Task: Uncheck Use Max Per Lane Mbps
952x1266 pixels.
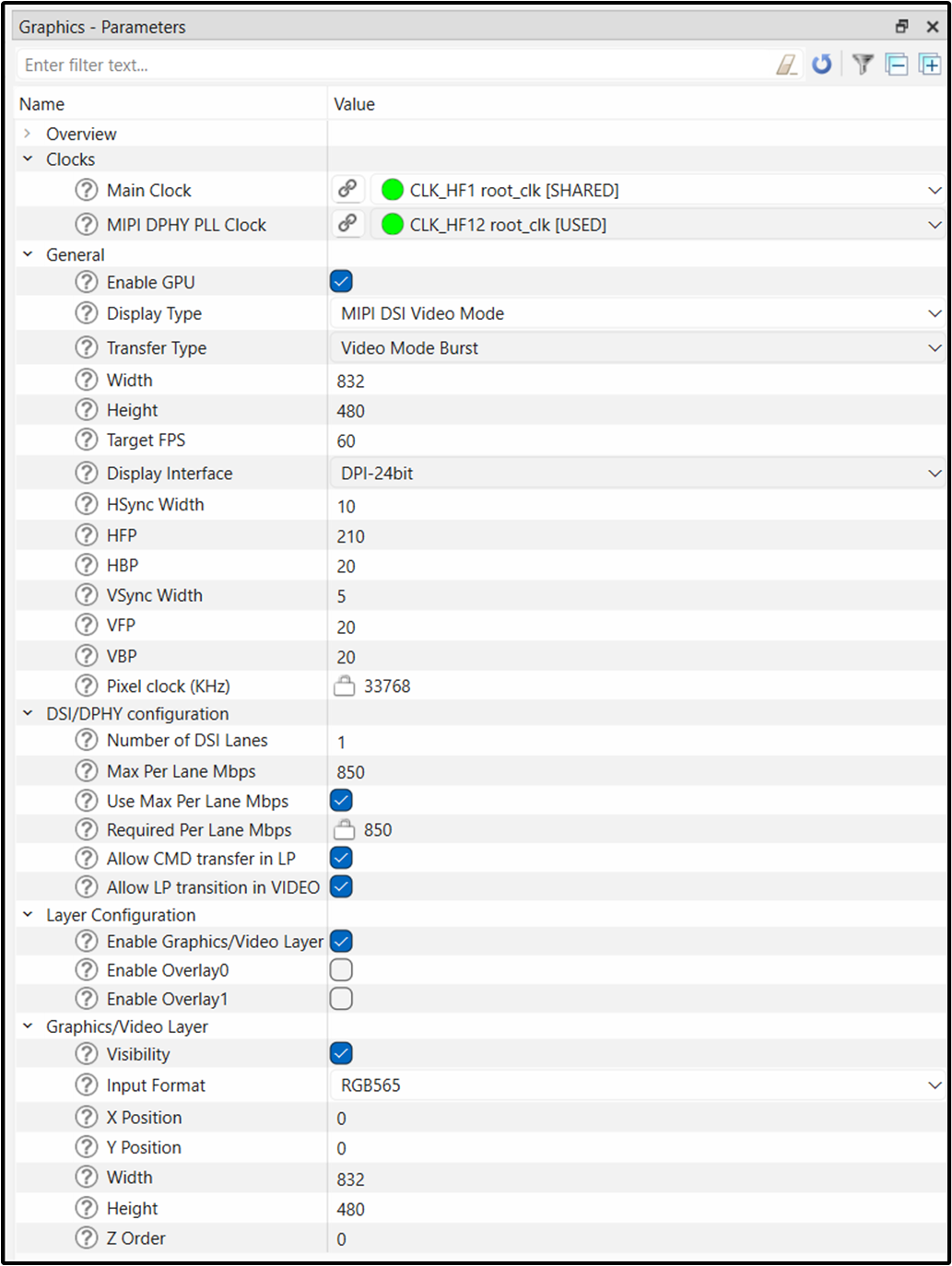Action: pyautogui.click(x=341, y=801)
